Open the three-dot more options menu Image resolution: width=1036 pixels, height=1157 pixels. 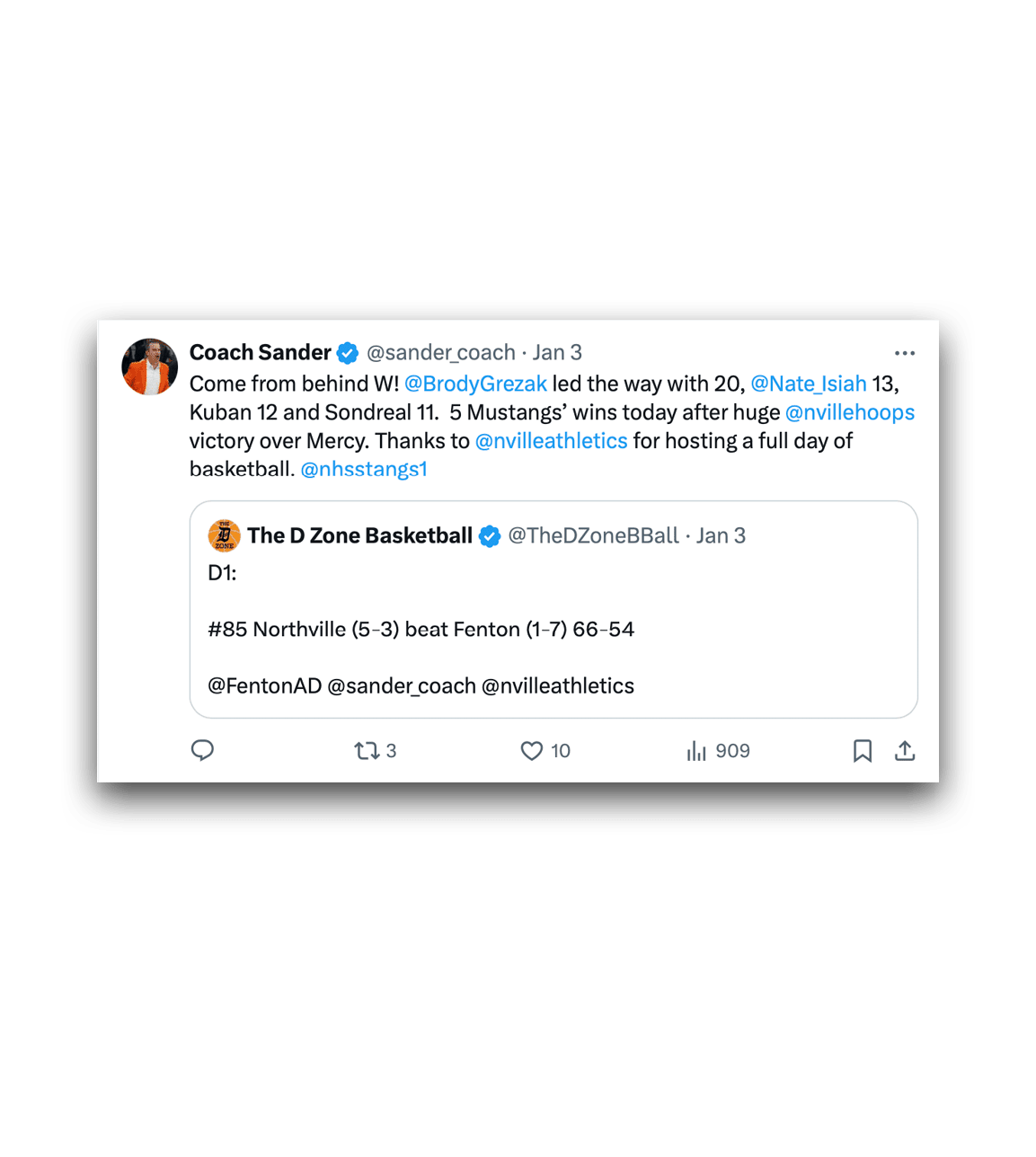[x=905, y=353]
